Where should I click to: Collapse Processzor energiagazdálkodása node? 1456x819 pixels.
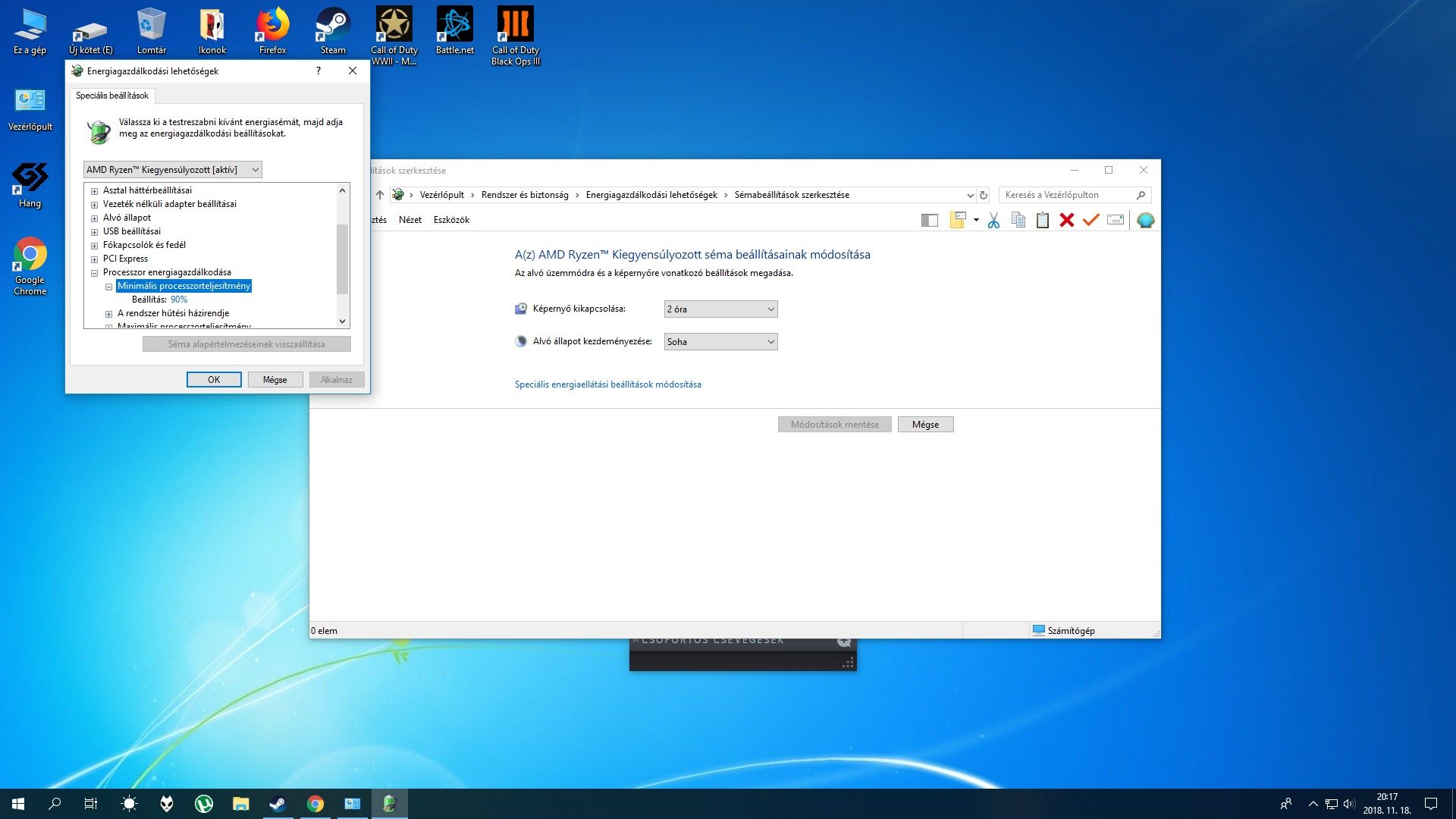(x=94, y=273)
